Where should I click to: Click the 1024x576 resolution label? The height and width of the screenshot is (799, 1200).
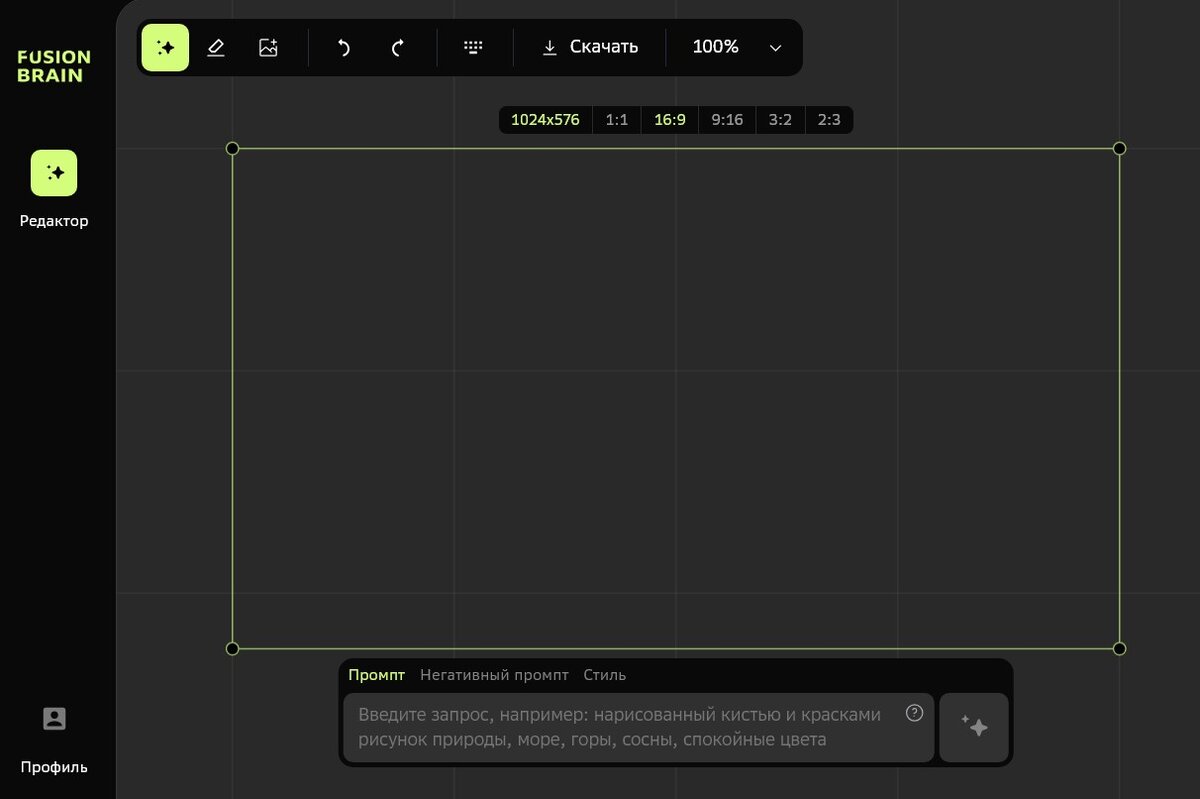point(545,120)
